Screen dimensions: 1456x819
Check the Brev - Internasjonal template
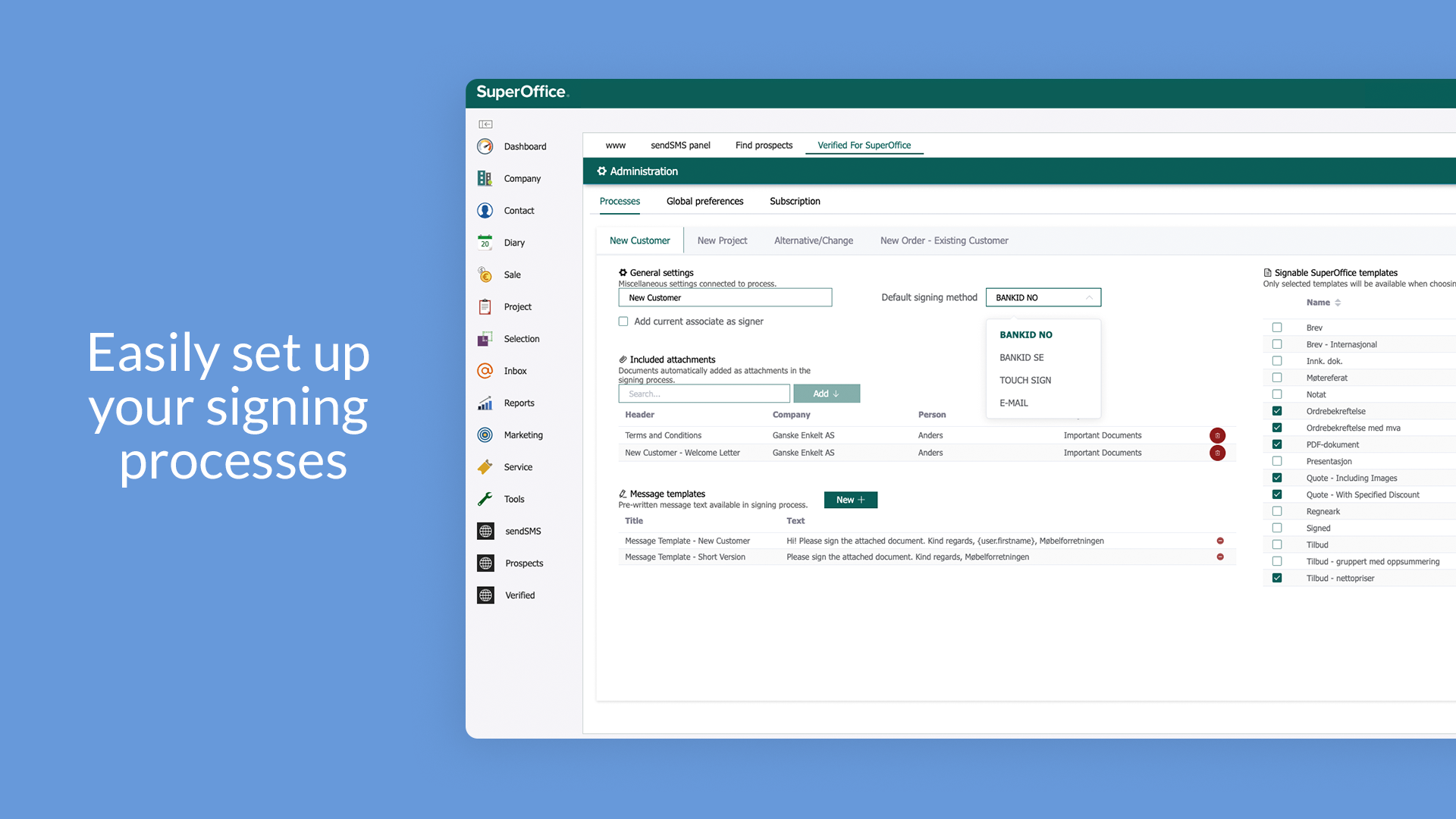(1277, 344)
